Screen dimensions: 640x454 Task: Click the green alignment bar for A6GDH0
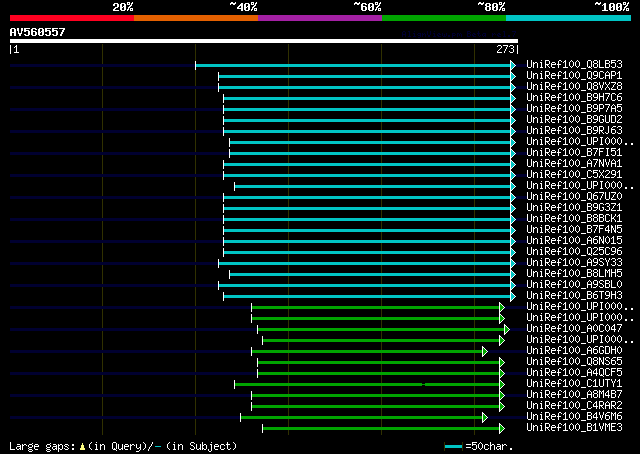[367, 352]
